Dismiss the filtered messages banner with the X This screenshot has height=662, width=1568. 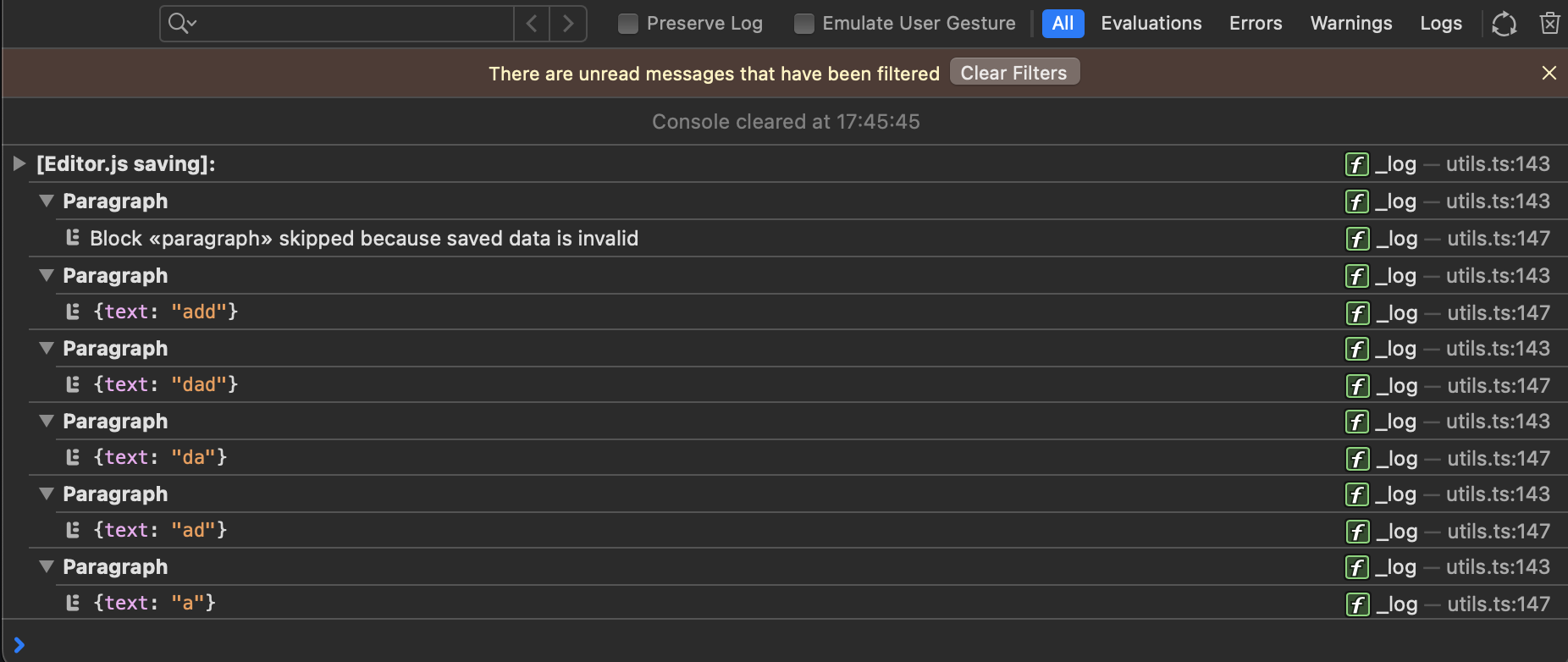(x=1550, y=73)
